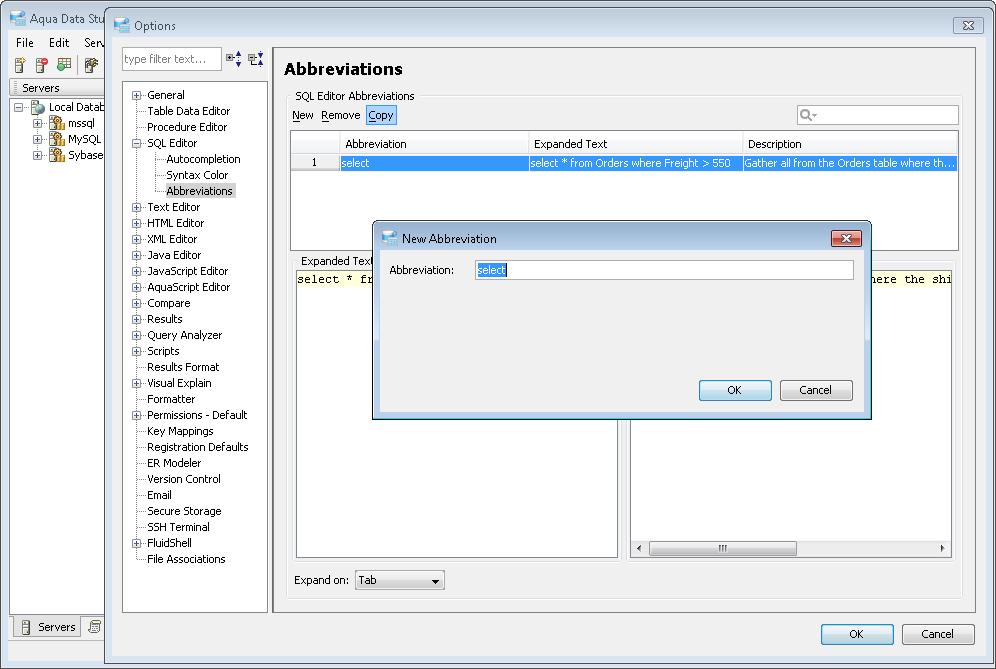This screenshot has width=996, height=669.
Task: Click the mssql server icon in Servers tree
Action: [57, 123]
